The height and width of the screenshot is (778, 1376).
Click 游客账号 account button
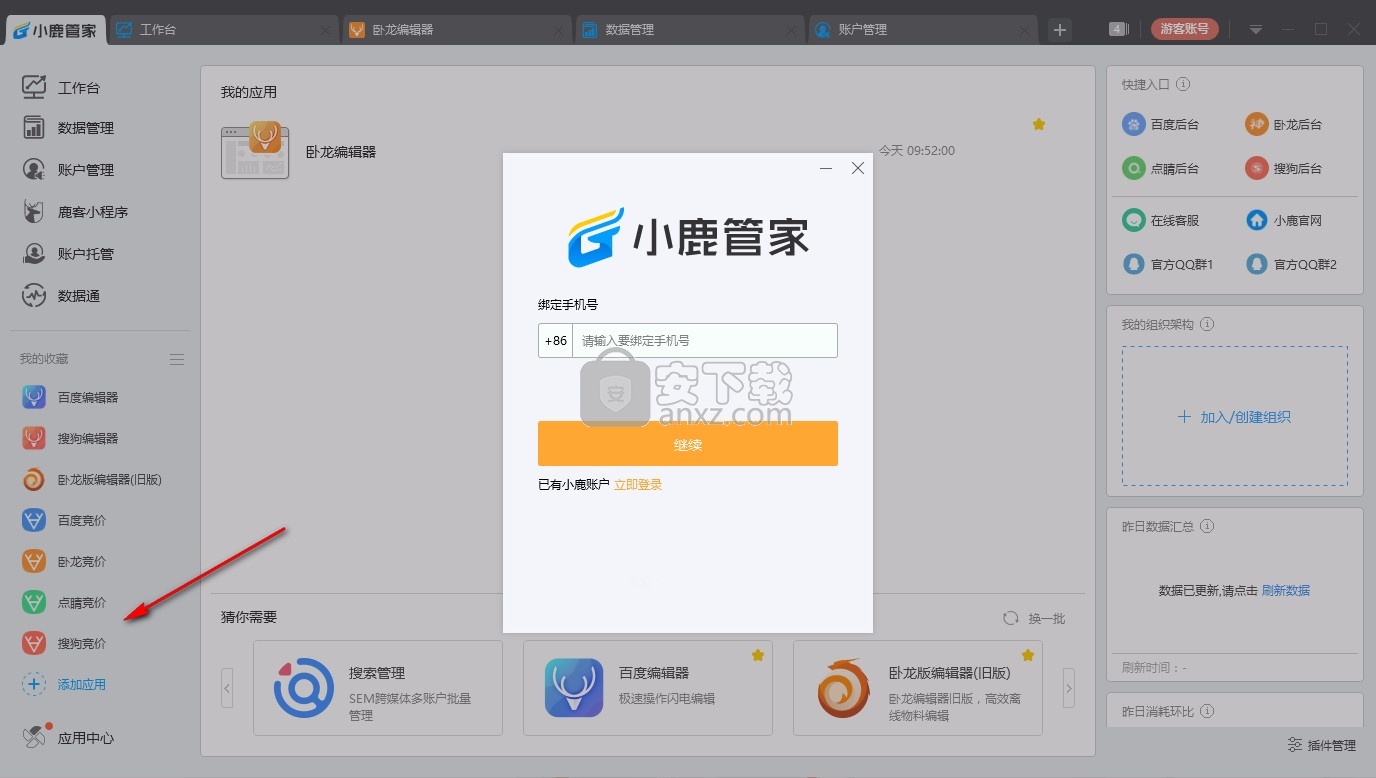tap(1185, 29)
